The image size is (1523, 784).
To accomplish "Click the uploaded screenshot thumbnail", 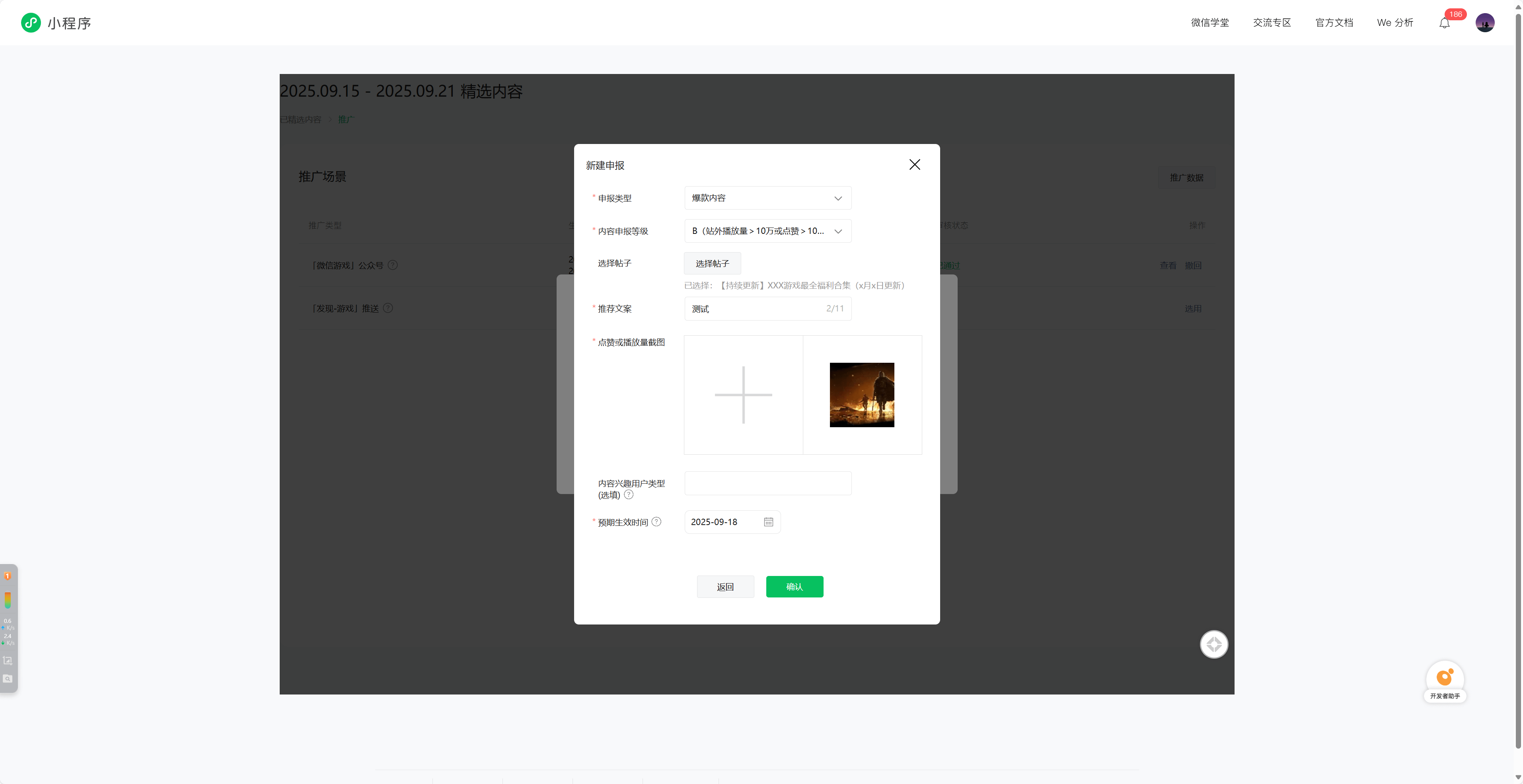I will pyautogui.click(x=861, y=395).
